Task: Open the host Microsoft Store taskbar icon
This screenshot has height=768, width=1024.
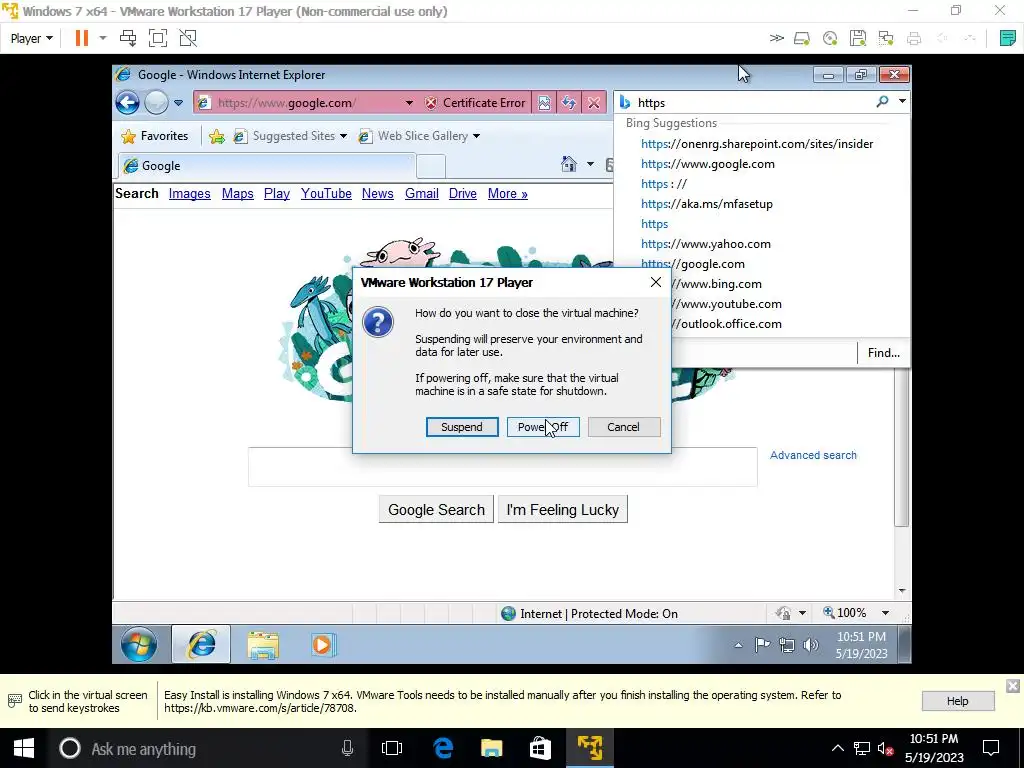Action: point(540,748)
